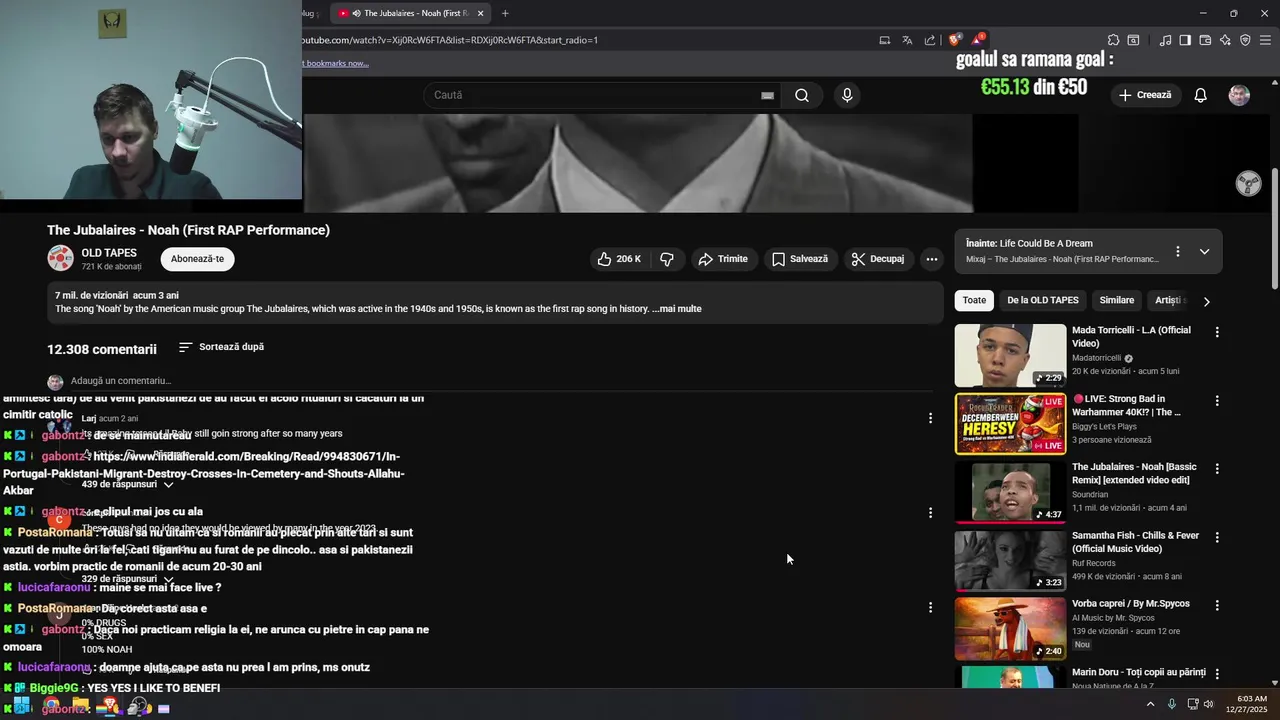Install app icon in the address bar
Image resolution: width=1280 pixels, height=720 pixels.
pos(884,40)
